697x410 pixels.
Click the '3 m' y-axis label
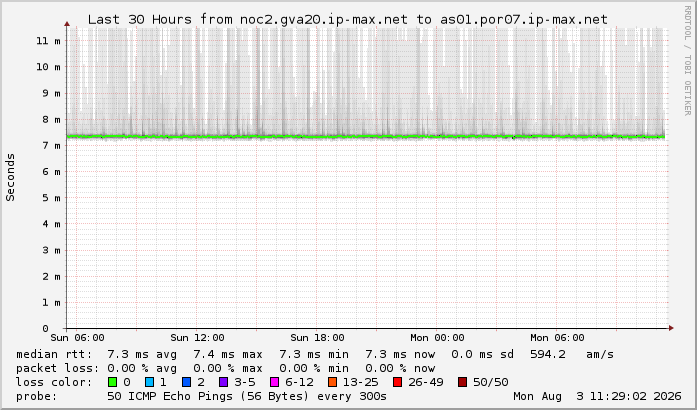[52, 250]
